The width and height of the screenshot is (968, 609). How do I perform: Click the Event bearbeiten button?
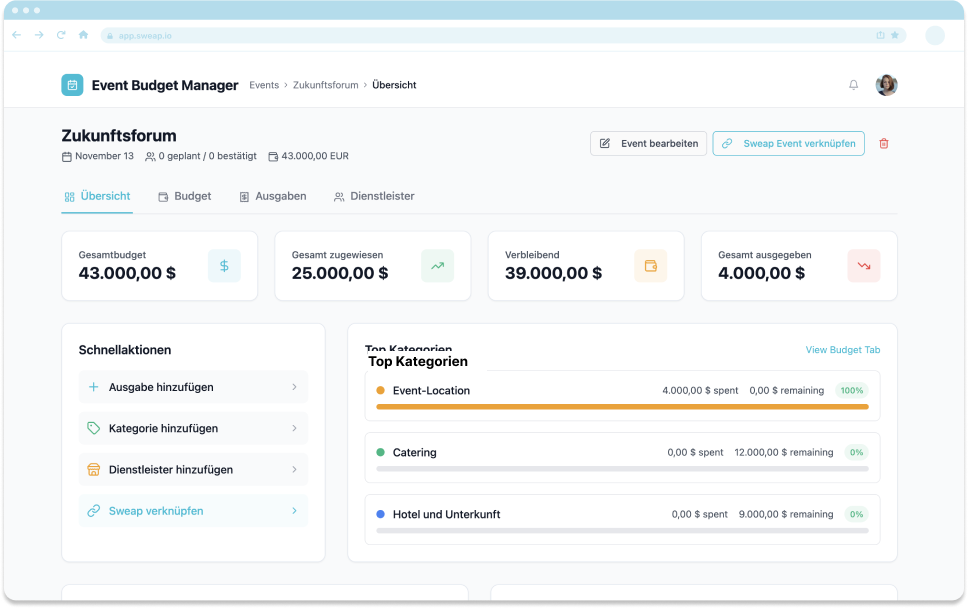click(649, 144)
